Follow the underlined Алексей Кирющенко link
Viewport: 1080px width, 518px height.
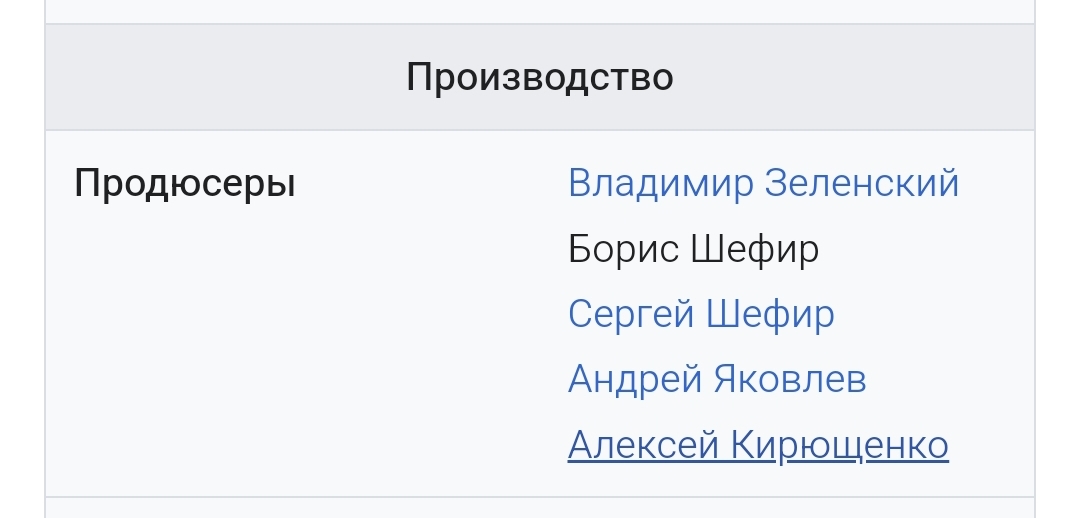[757, 445]
